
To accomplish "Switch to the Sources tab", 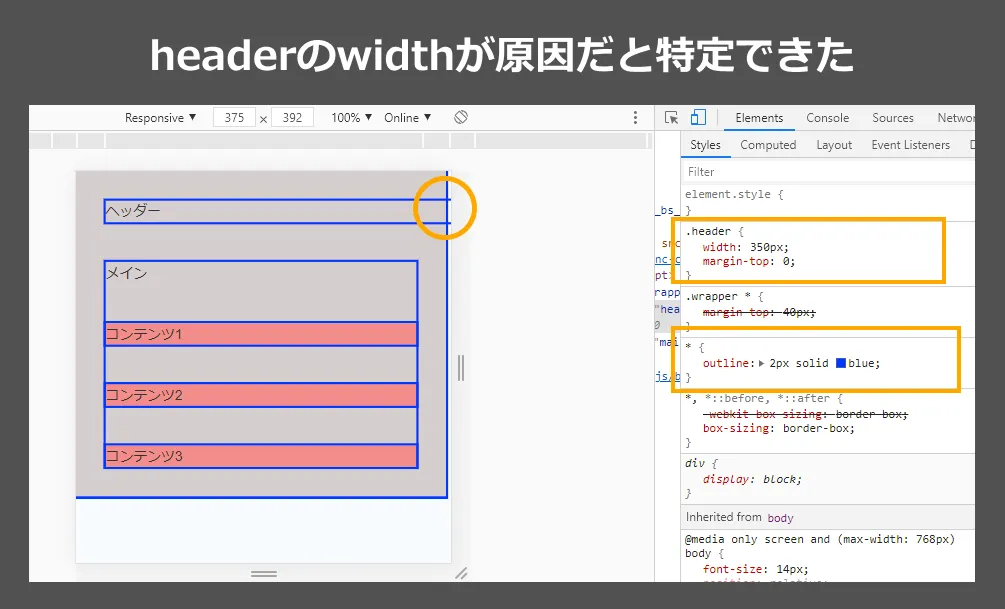I will coord(892,118).
